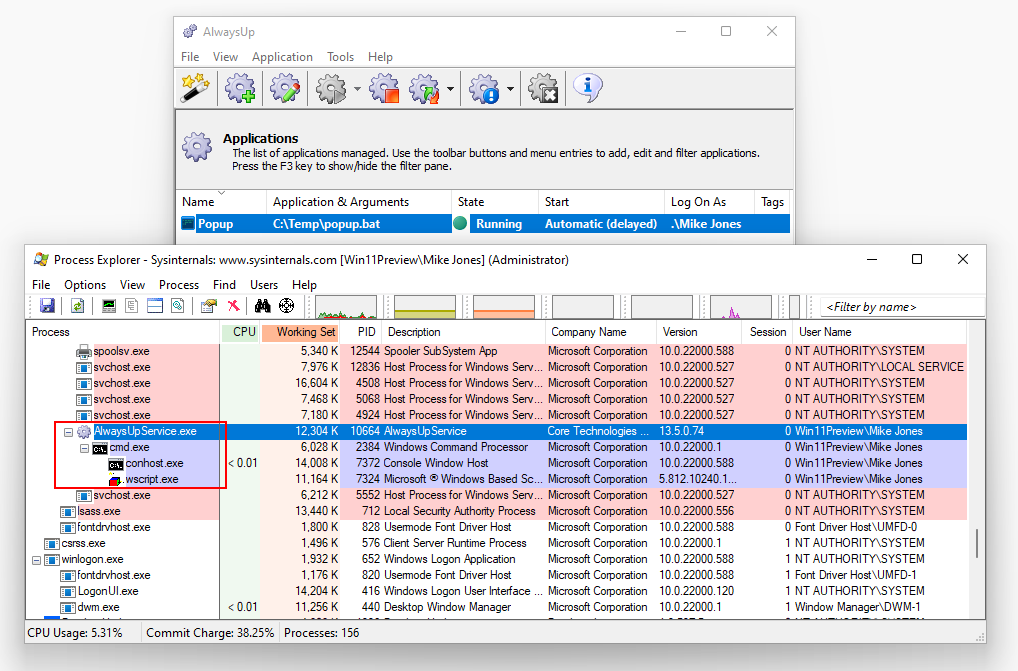Click the DLL/handle view icon in Process Explorer toolbar
The width and height of the screenshot is (1018, 671).
177,306
